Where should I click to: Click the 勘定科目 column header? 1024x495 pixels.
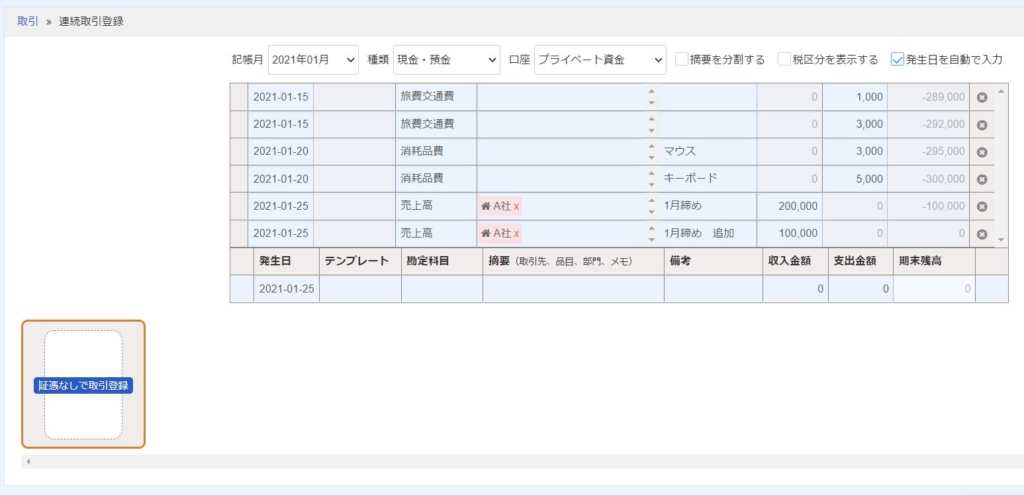(441, 261)
